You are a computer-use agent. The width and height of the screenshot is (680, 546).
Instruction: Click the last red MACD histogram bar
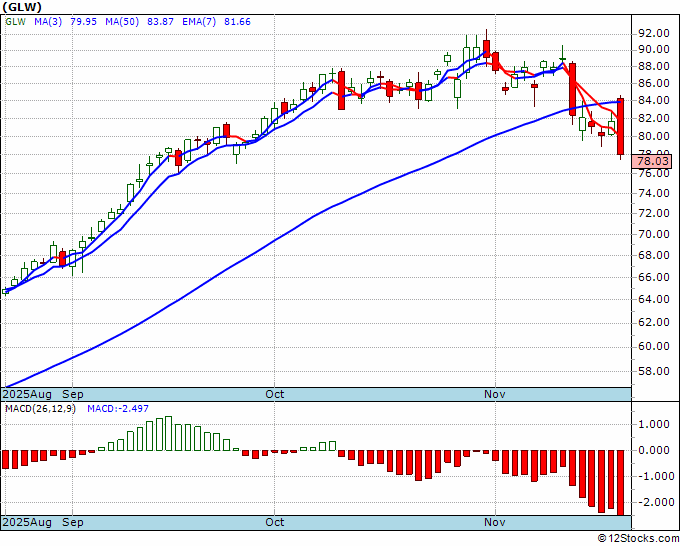[x=621, y=483]
